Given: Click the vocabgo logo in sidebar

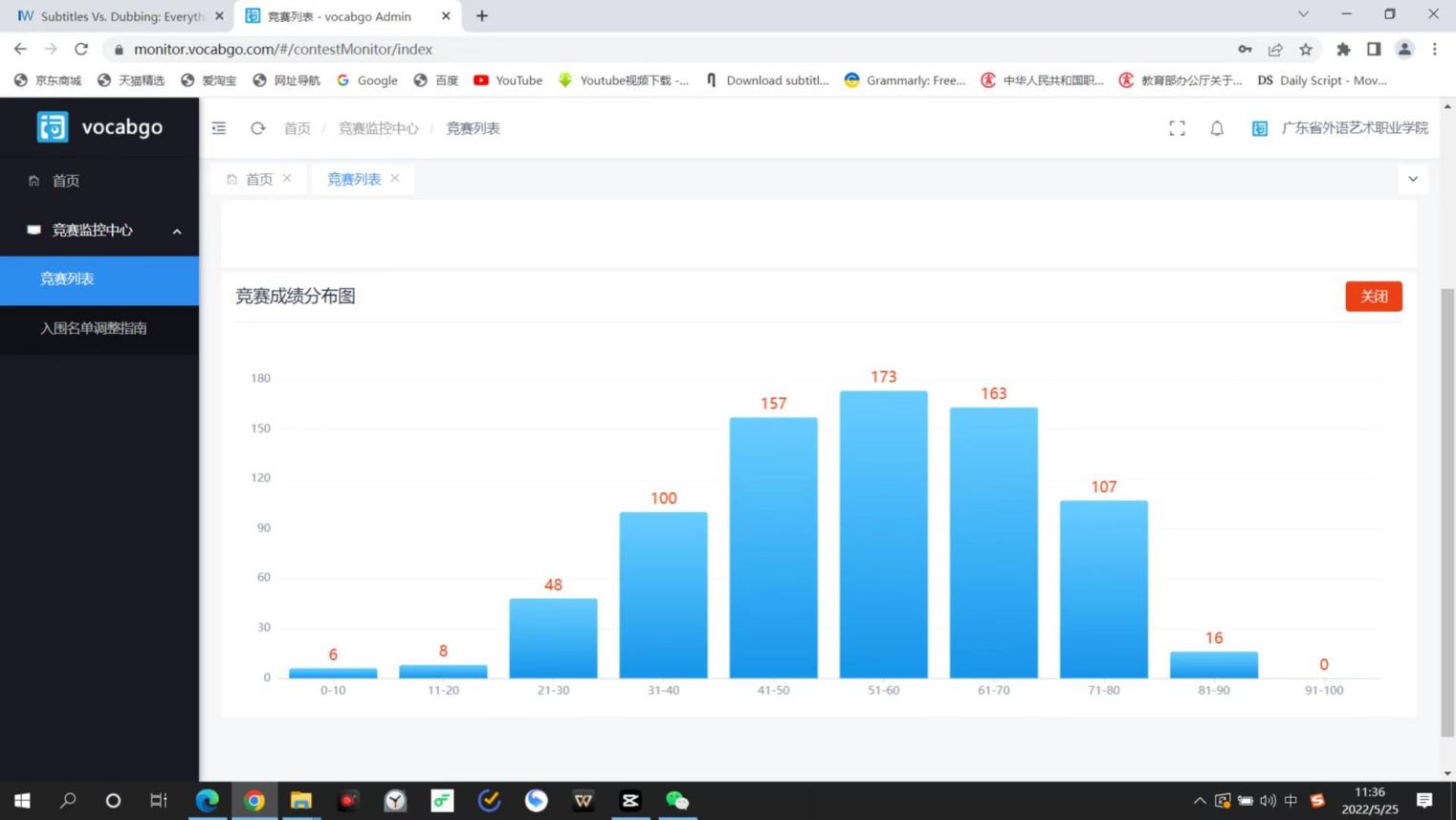Looking at the screenshot, I should [x=99, y=126].
